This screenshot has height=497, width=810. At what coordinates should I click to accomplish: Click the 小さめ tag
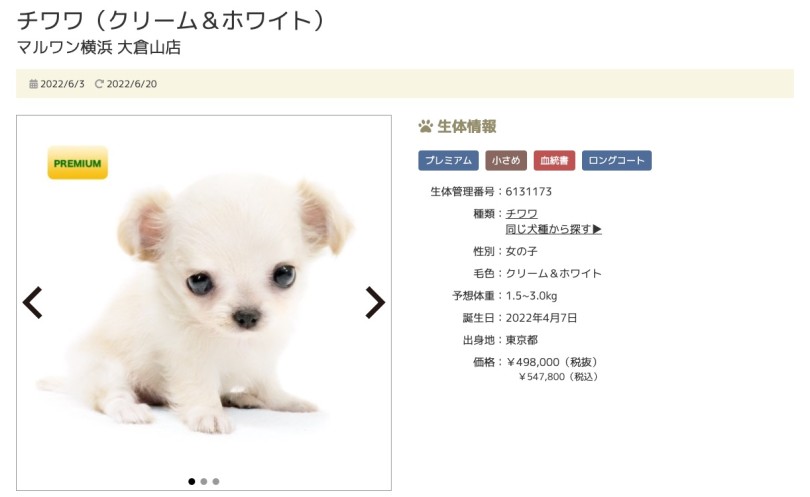(506, 161)
